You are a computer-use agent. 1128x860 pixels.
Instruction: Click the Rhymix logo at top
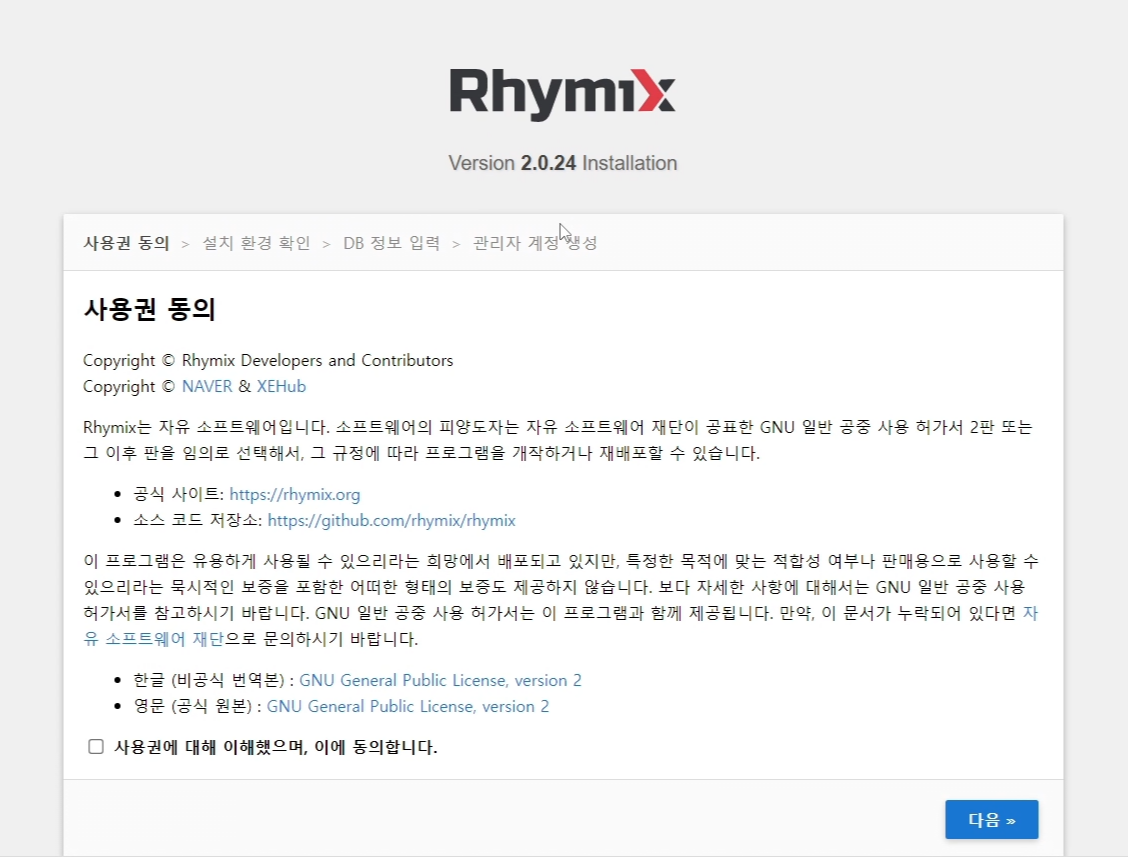[x=563, y=94]
